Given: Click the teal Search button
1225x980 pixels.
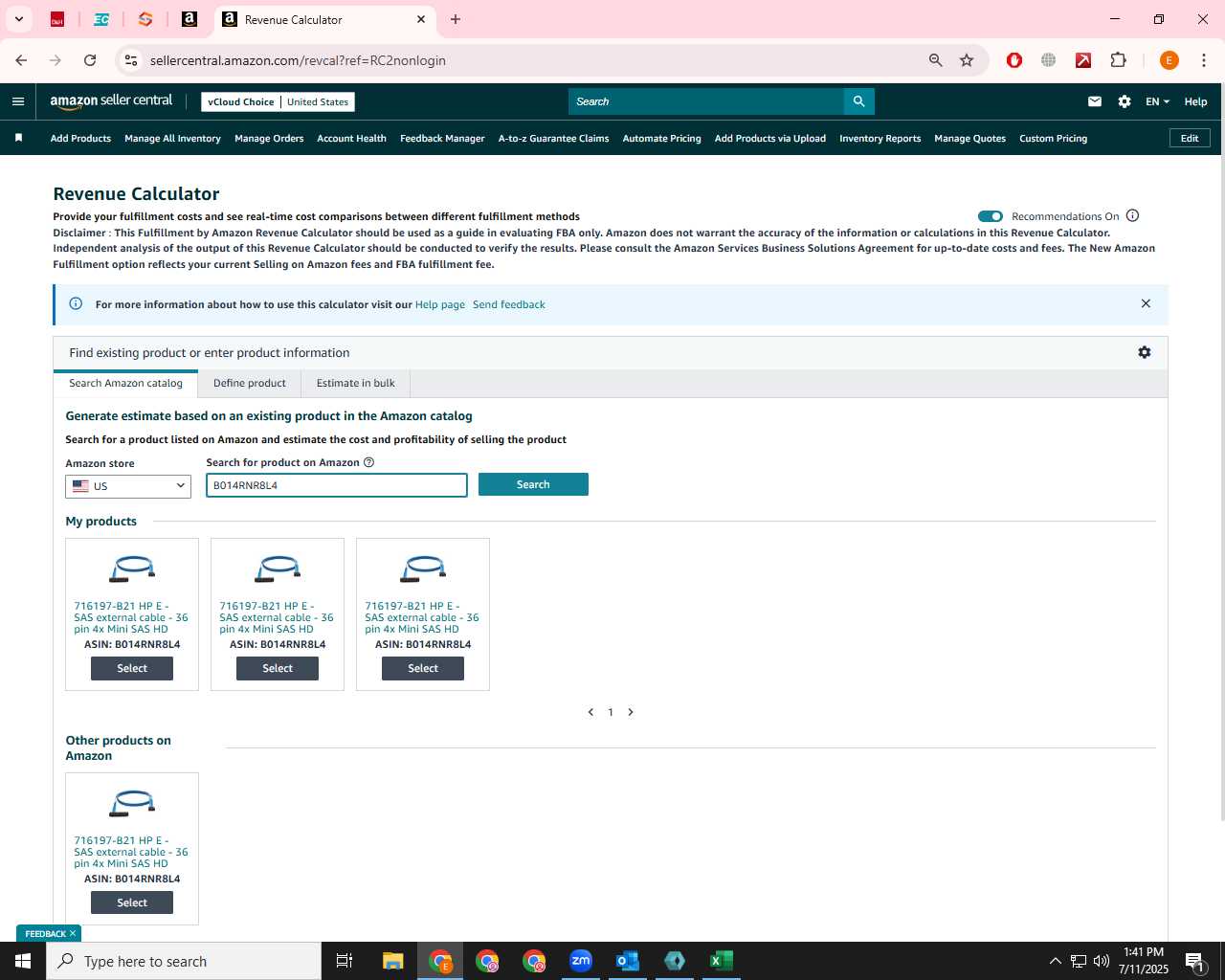Looking at the screenshot, I should click(533, 484).
